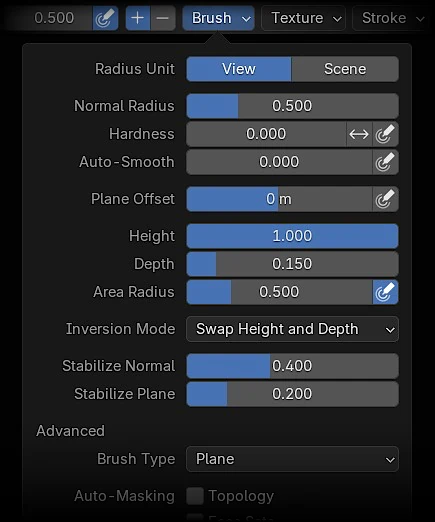The height and width of the screenshot is (522, 435).
Task: Click the Stabilize Normal slider
Action: pyautogui.click(x=292, y=366)
